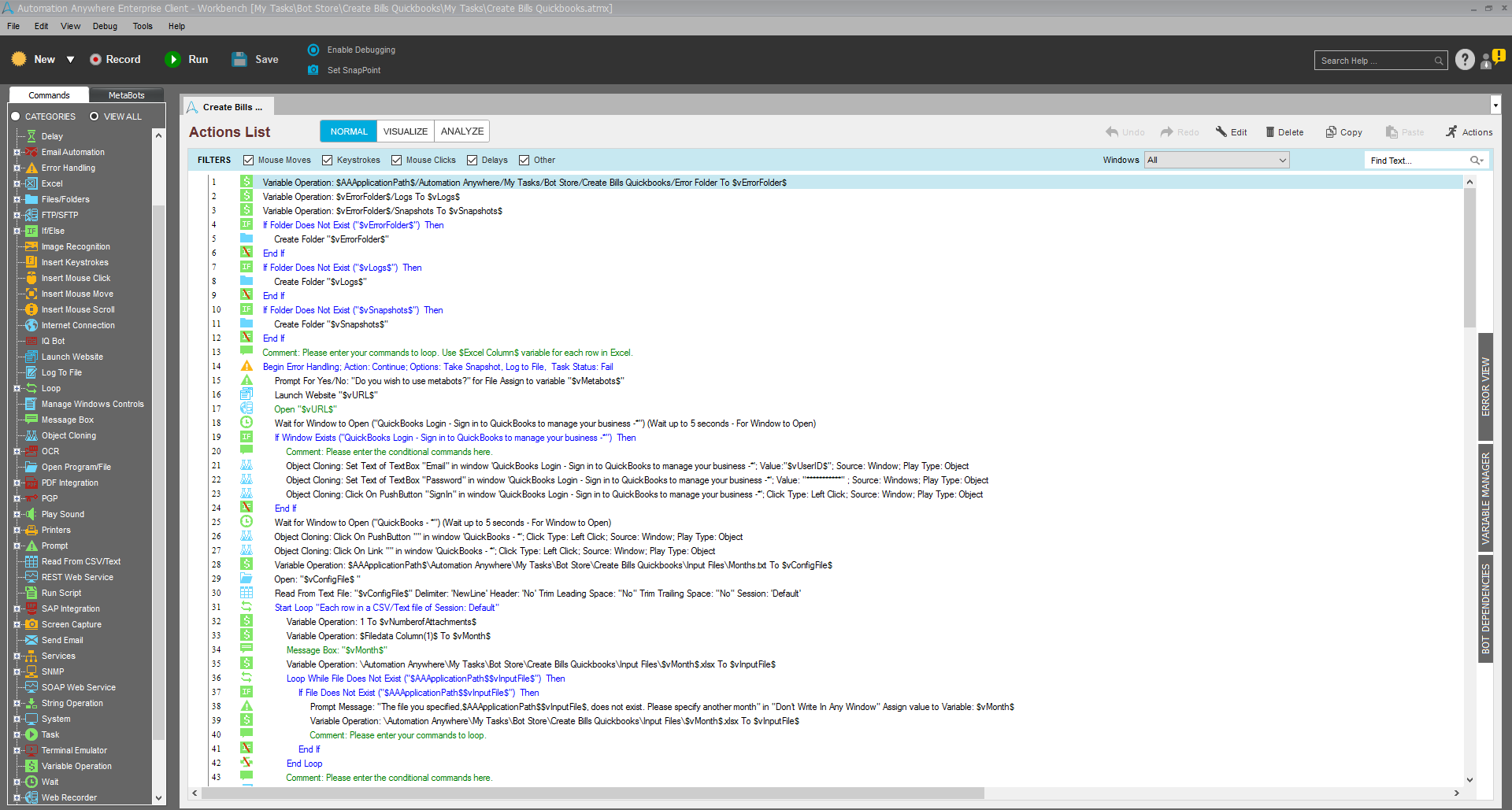The height and width of the screenshot is (810, 1512).
Task: Click the Edit action button
Action: pos(1232,132)
